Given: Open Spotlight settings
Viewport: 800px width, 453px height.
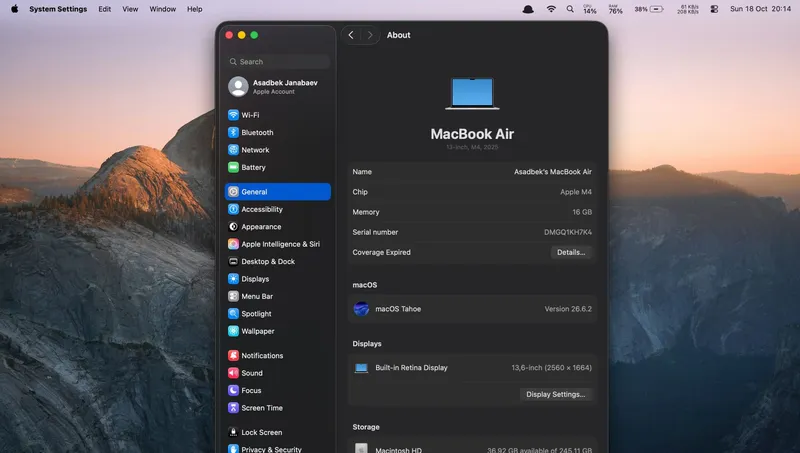Looking at the screenshot, I should tap(278, 313).
